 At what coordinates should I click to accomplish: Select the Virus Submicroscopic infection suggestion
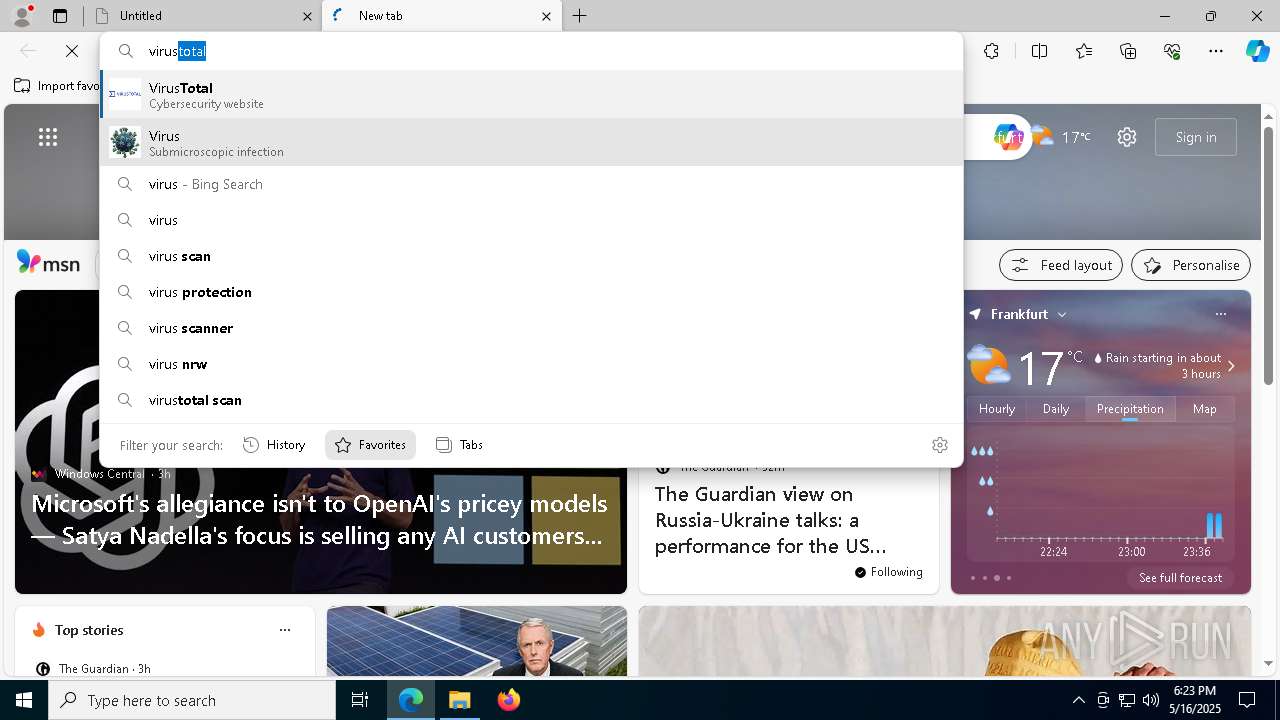[x=532, y=143]
